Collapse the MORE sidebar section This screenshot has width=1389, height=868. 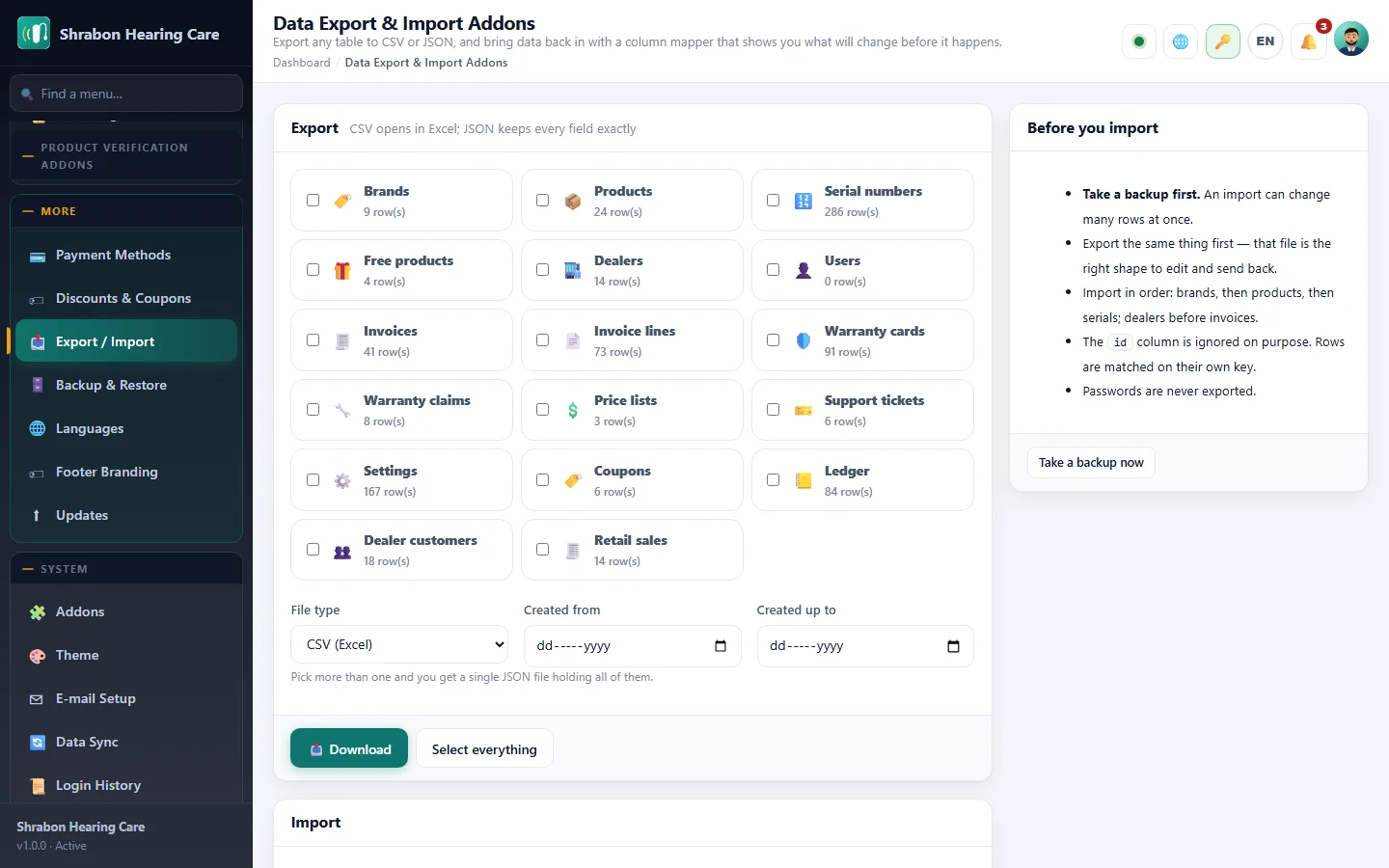[126, 211]
